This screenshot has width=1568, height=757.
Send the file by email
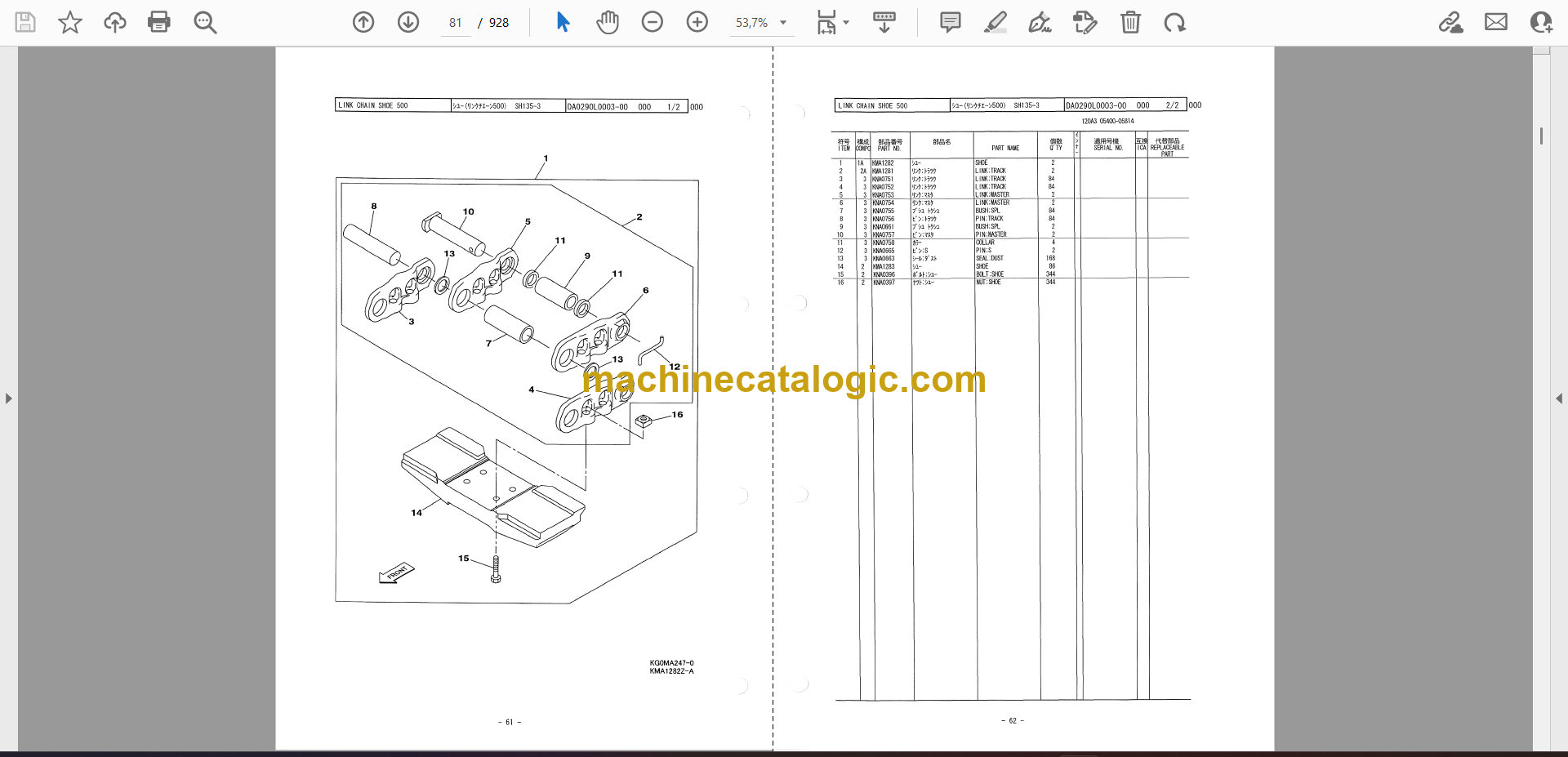click(1496, 22)
